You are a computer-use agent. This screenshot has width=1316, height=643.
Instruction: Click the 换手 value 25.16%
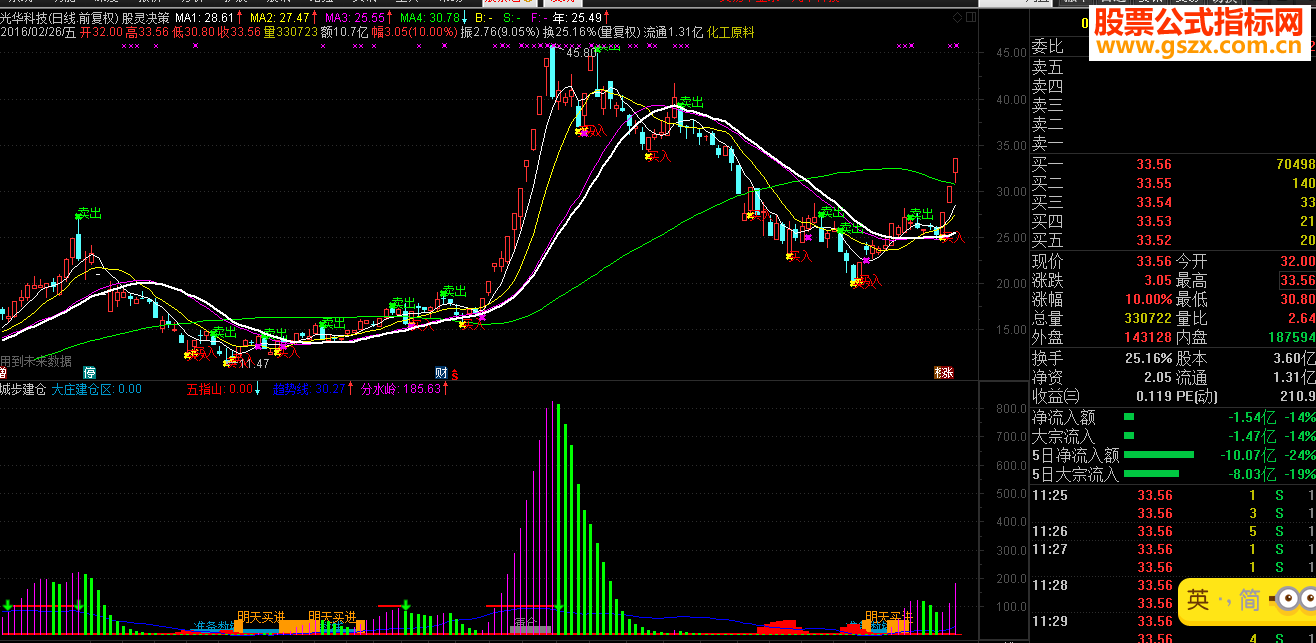click(x=1148, y=358)
